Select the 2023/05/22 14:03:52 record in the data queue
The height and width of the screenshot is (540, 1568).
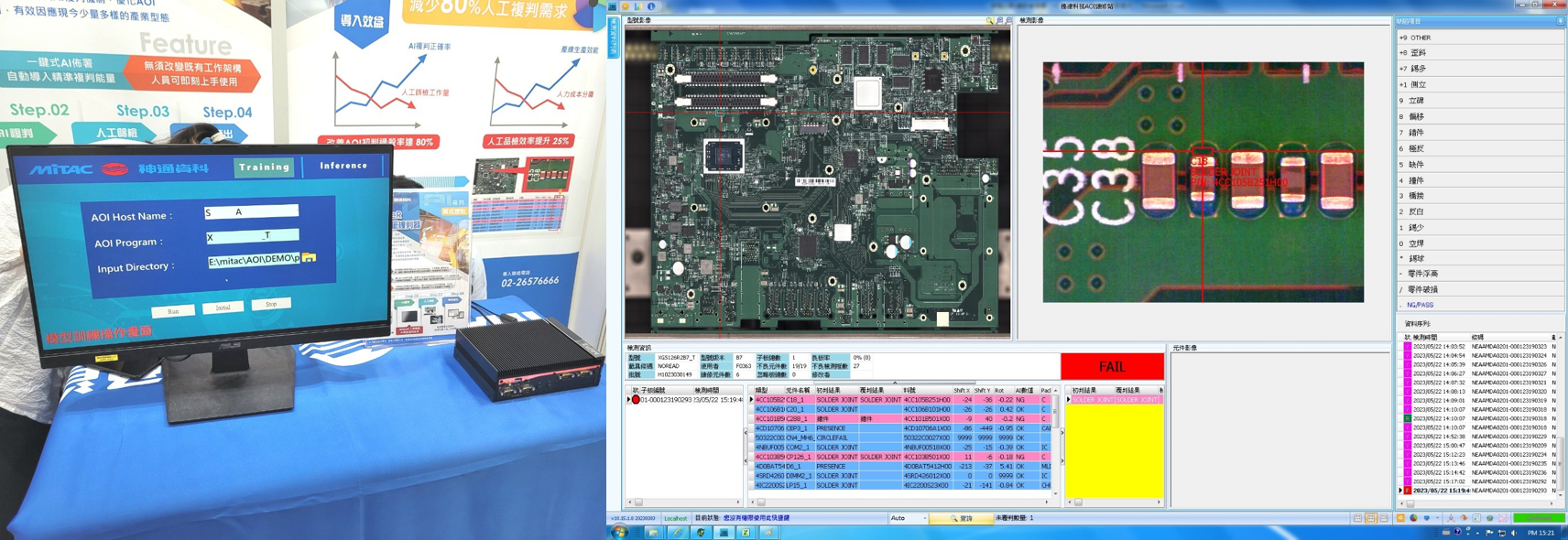pos(1477,346)
